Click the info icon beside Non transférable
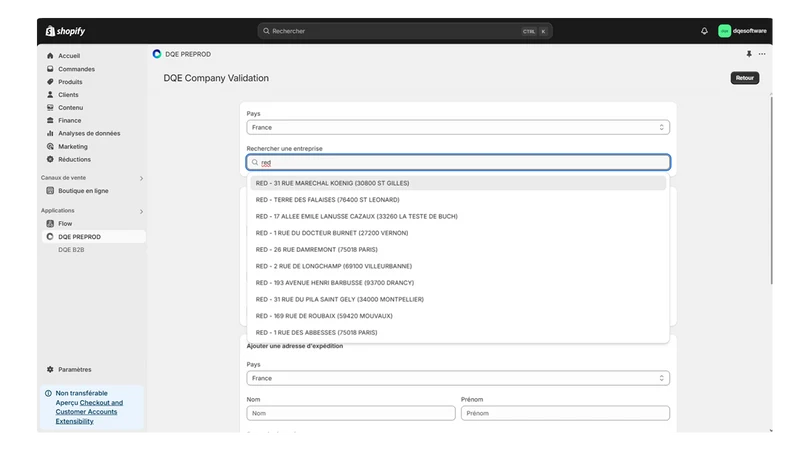800x450 pixels. (x=48, y=393)
